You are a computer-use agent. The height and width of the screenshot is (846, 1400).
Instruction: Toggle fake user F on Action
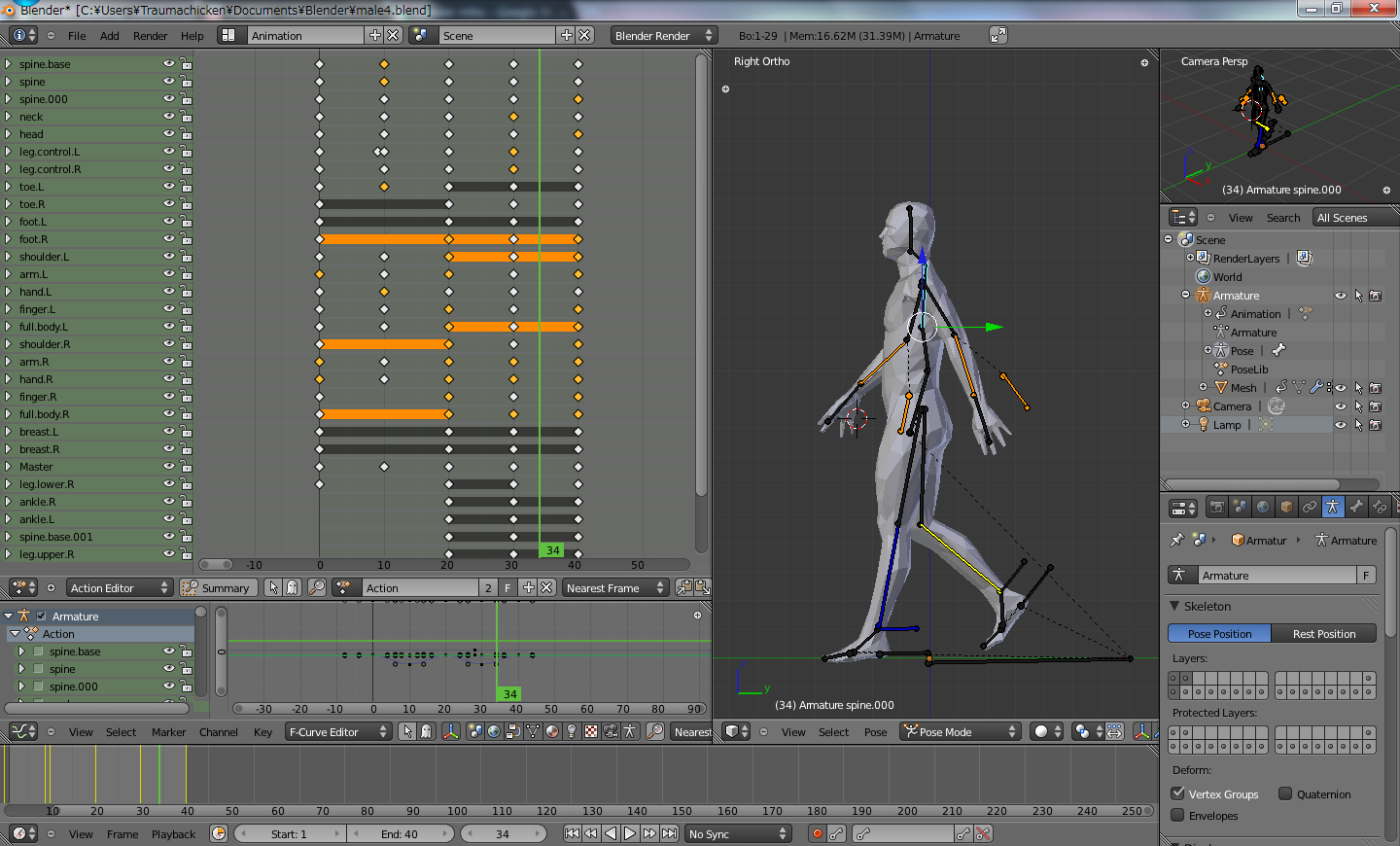[x=507, y=587]
